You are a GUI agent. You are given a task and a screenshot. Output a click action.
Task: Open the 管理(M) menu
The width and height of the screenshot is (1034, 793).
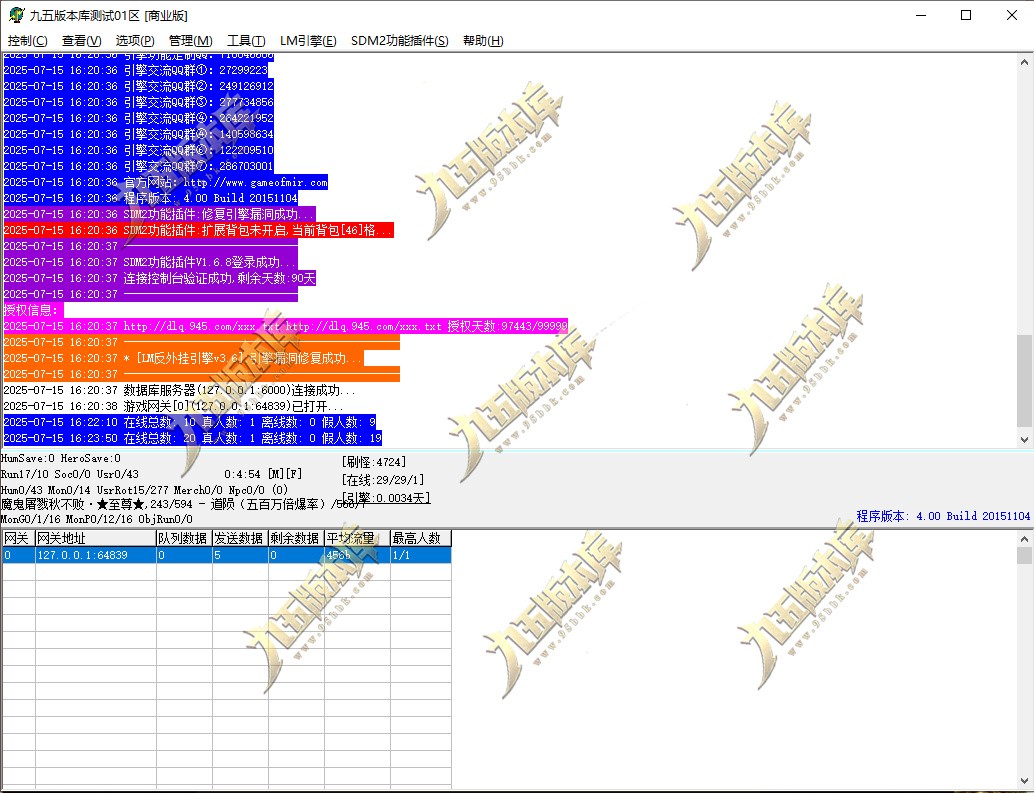pyautogui.click(x=191, y=41)
